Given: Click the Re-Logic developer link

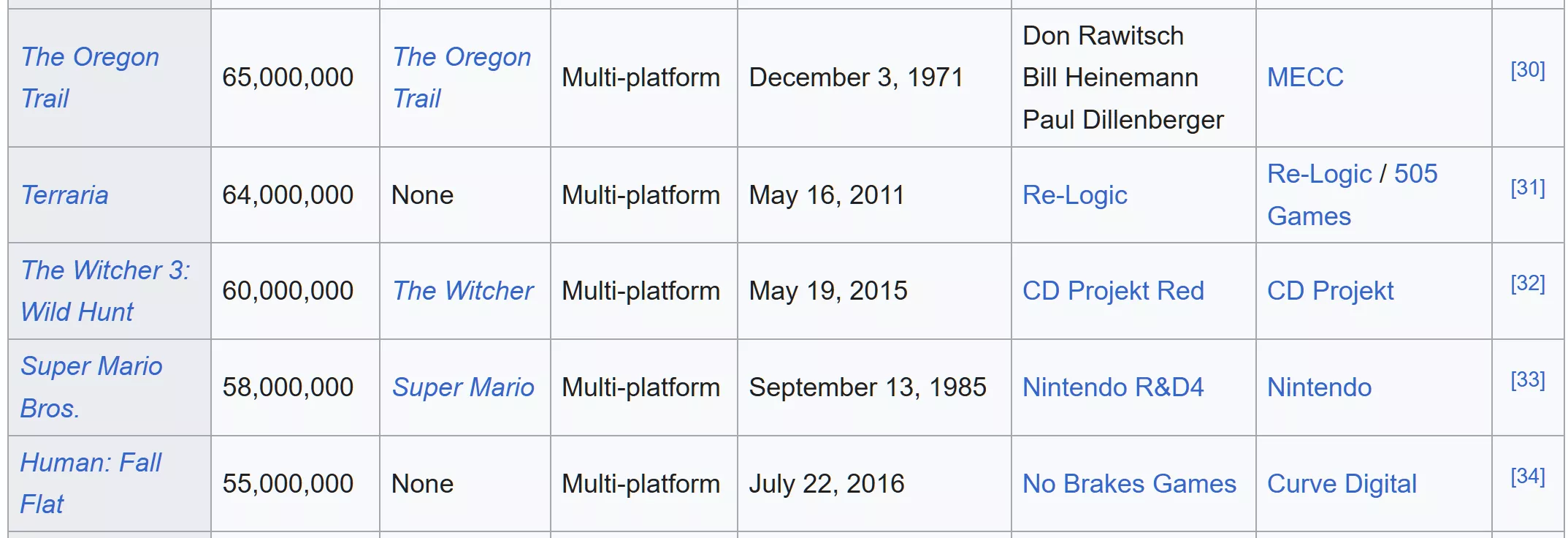Looking at the screenshot, I should pyautogui.click(x=1074, y=195).
